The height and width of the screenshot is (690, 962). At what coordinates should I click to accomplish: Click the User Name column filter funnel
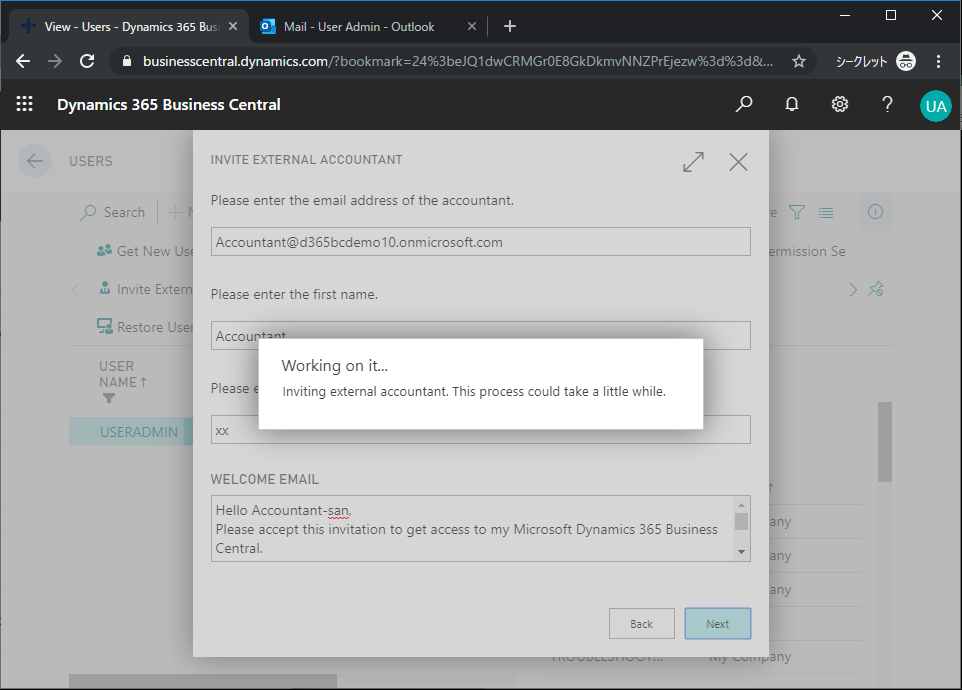click(x=109, y=399)
